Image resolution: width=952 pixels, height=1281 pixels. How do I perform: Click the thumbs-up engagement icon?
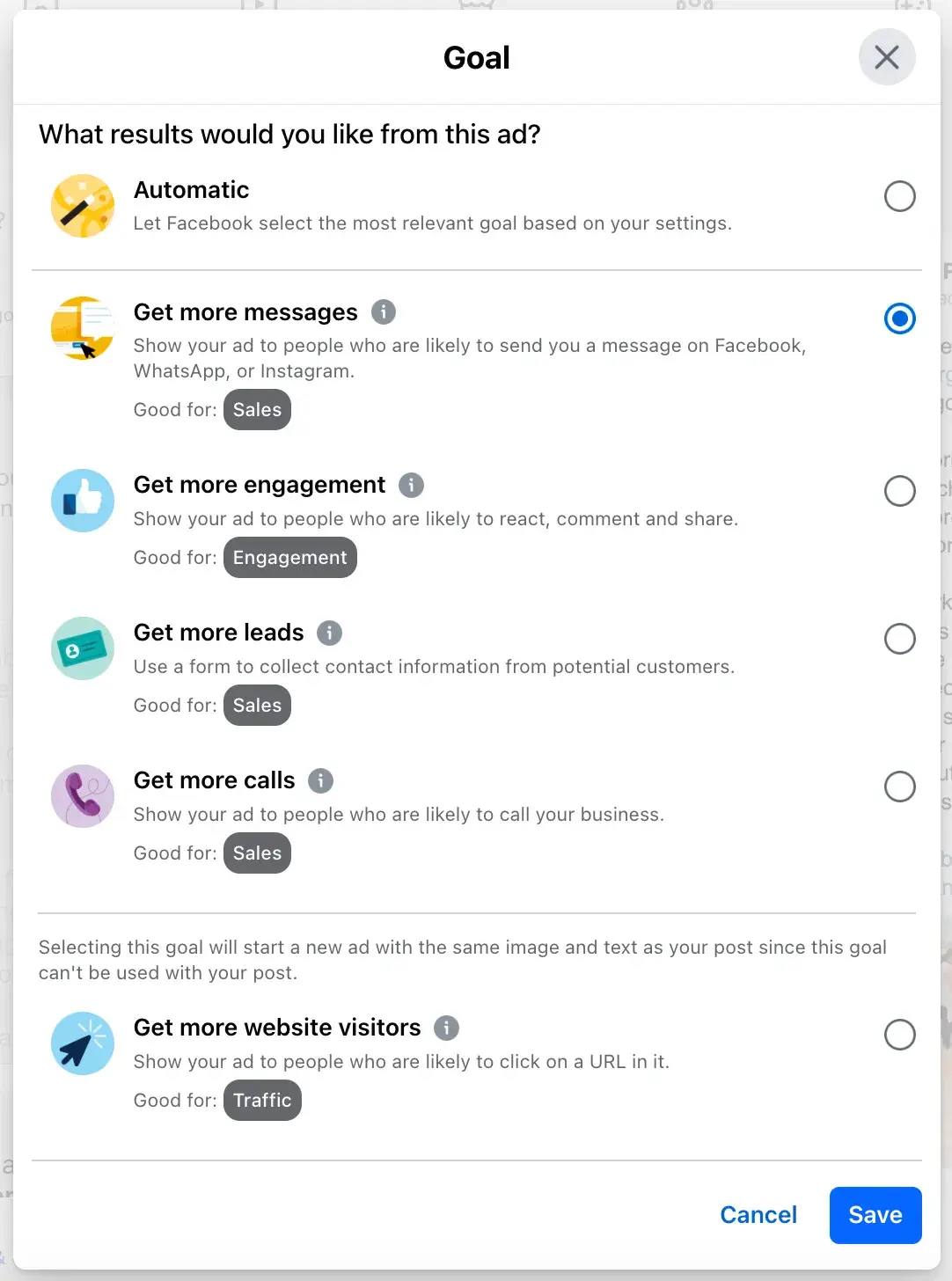(83, 501)
